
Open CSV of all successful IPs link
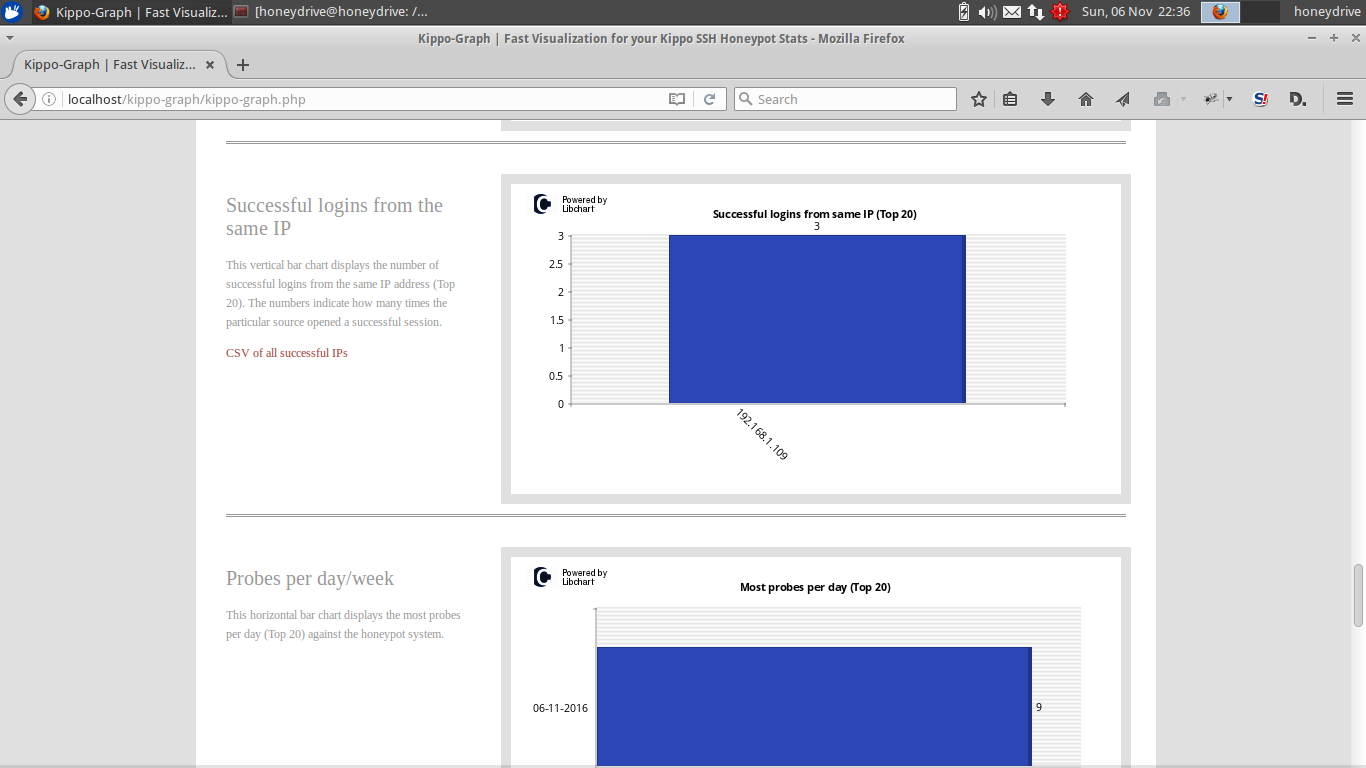tap(287, 353)
